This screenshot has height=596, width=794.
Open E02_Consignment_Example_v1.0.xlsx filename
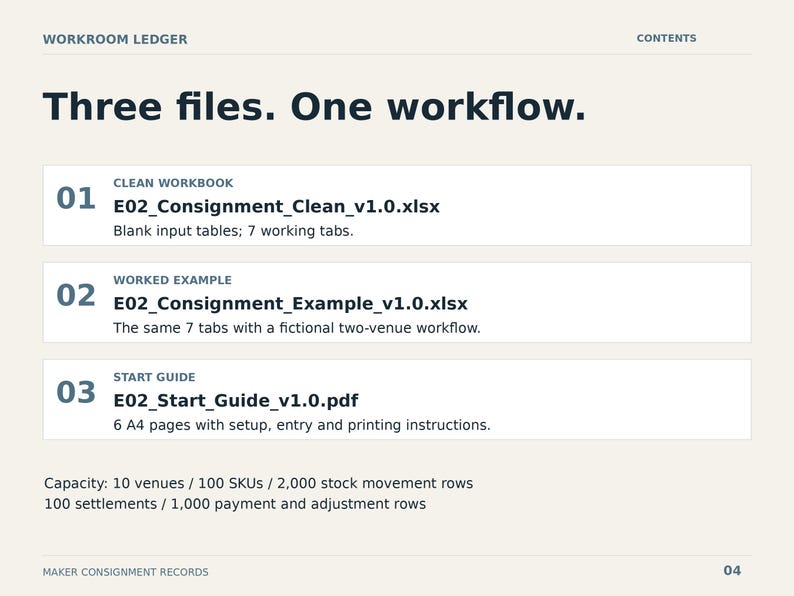[290, 303]
